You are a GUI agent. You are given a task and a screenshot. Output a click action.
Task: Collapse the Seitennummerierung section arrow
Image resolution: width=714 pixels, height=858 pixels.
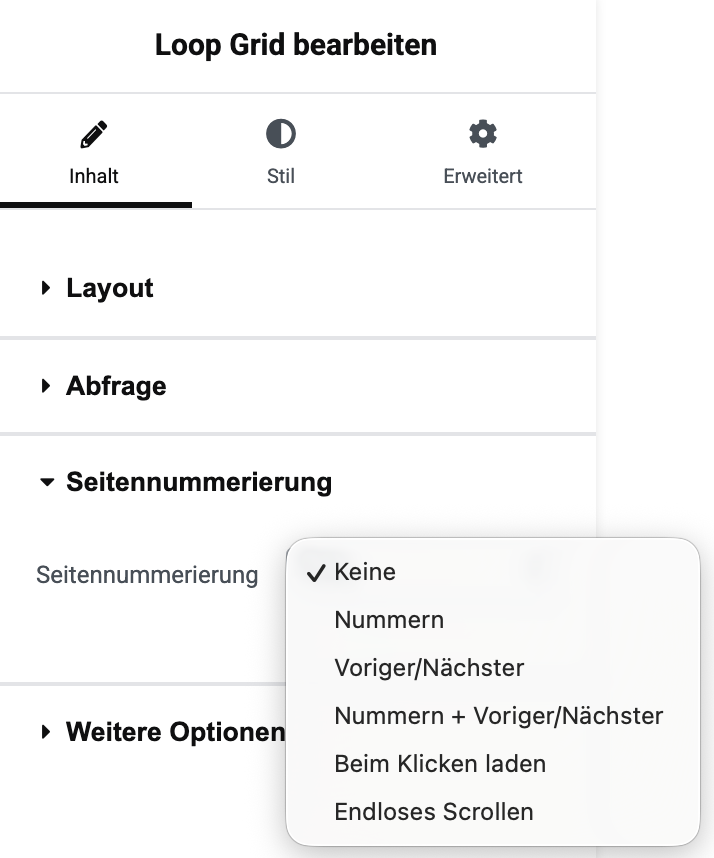[x=46, y=482]
